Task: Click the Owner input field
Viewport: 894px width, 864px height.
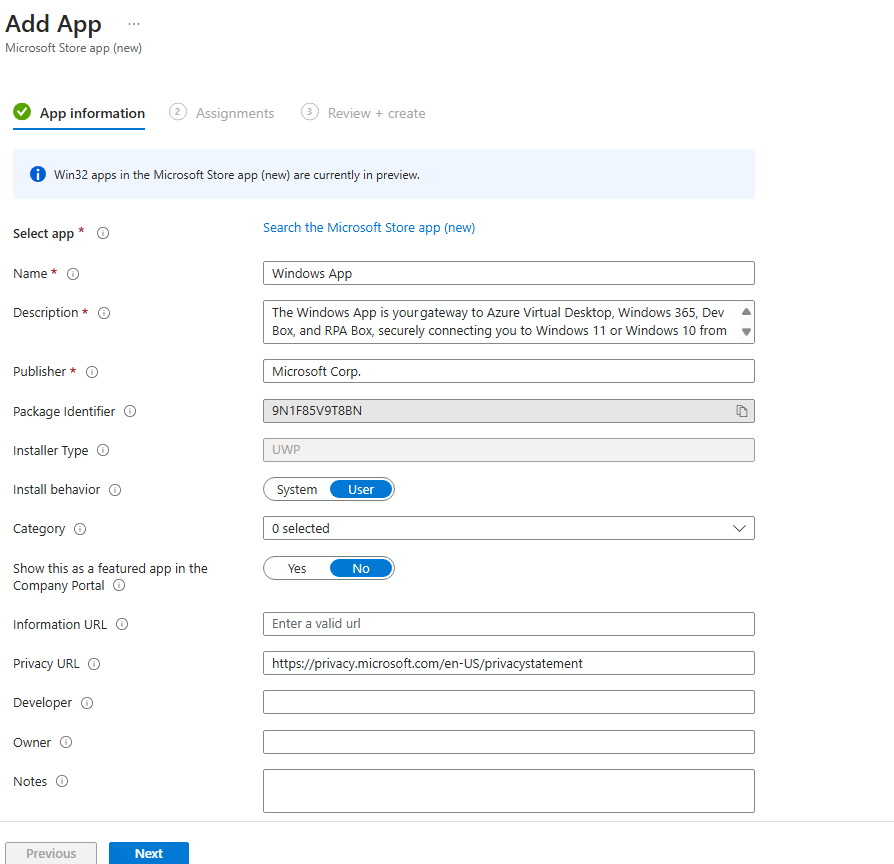Action: [509, 742]
